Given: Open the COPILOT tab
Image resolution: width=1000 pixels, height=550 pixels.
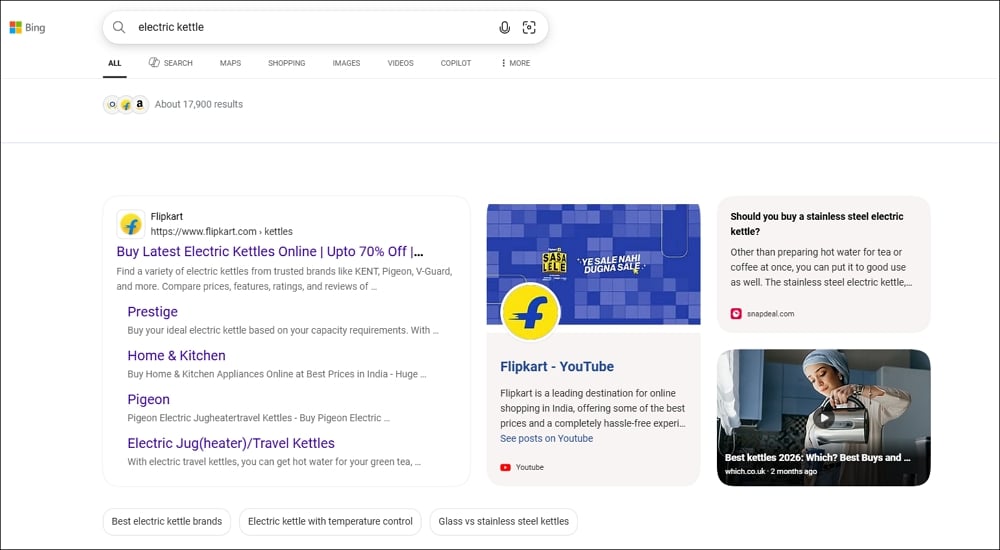Looking at the screenshot, I should (455, 63).
